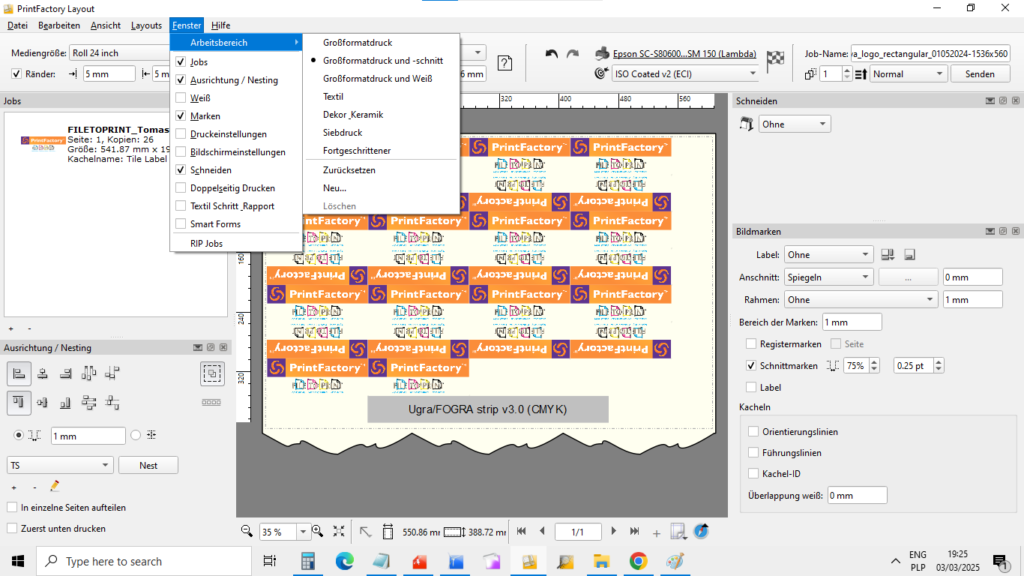Disable the Schnittmarken checkbox
The height and width of the screenshot is (576, 1024).
750,365
